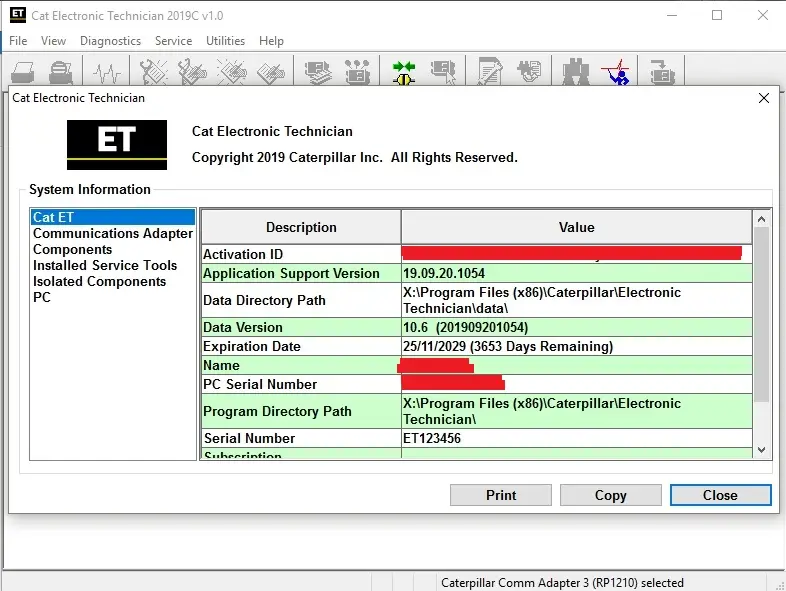Open the Diagnostics menu

point(110,41)
